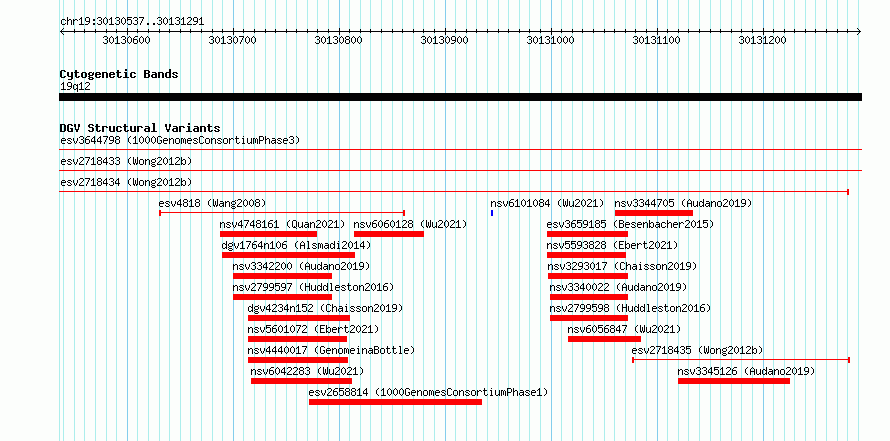Click the red bar under nsv5601072
The width and height of the screenshot is (890, 441).
coord(298,339)
